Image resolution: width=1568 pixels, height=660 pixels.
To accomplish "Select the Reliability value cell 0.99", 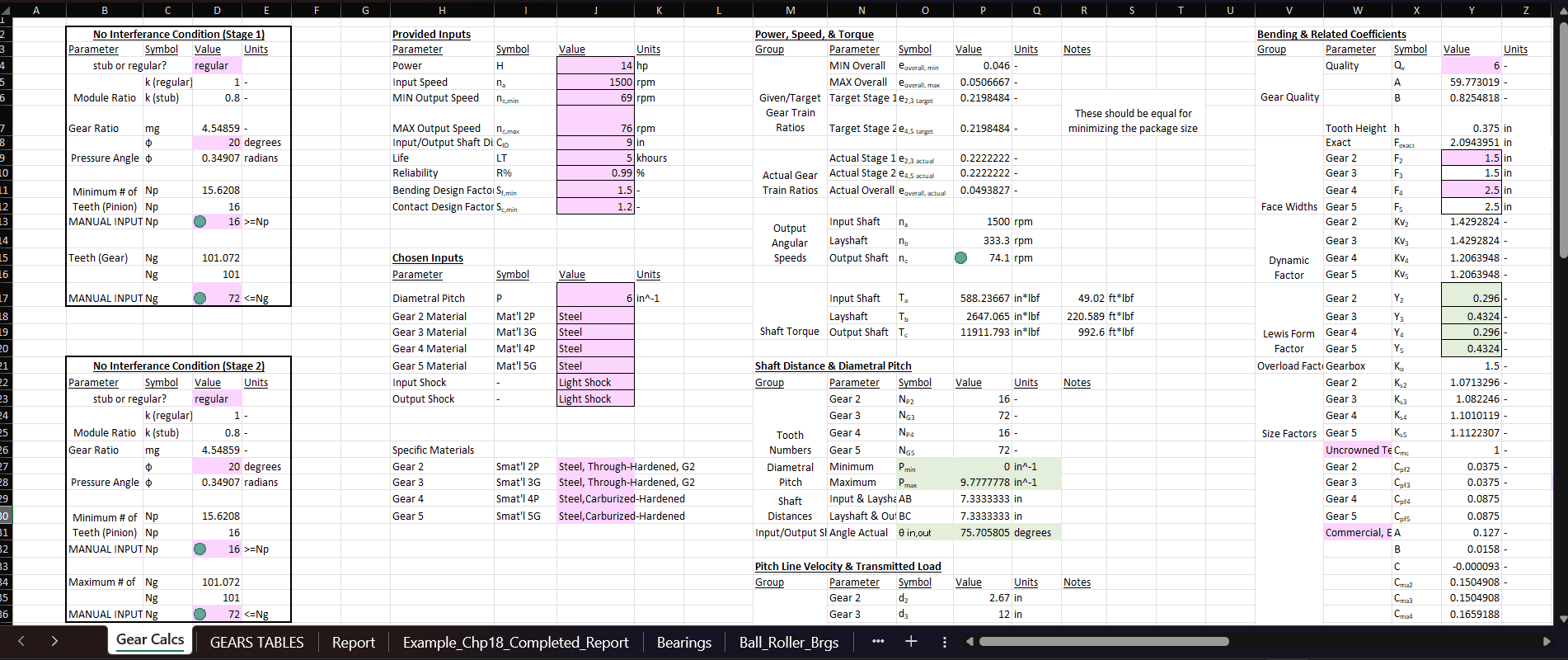I will (x=595, y=173).
